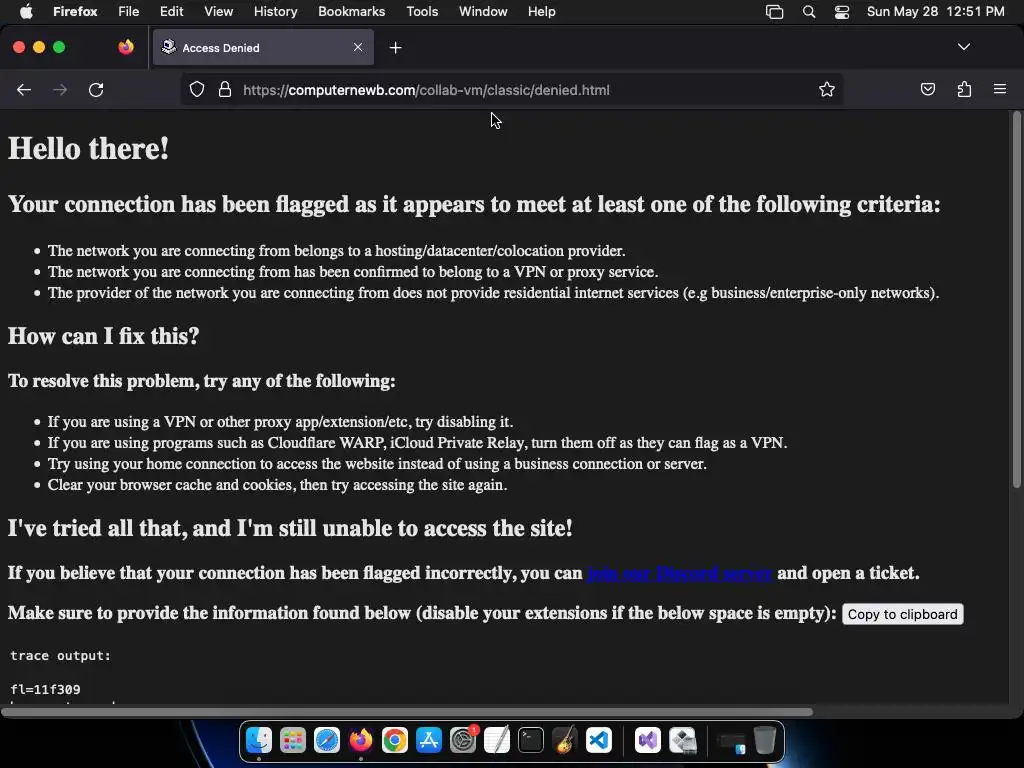Open TextEdit from the Dock
1024x768 pixels.
click(496, 740)
